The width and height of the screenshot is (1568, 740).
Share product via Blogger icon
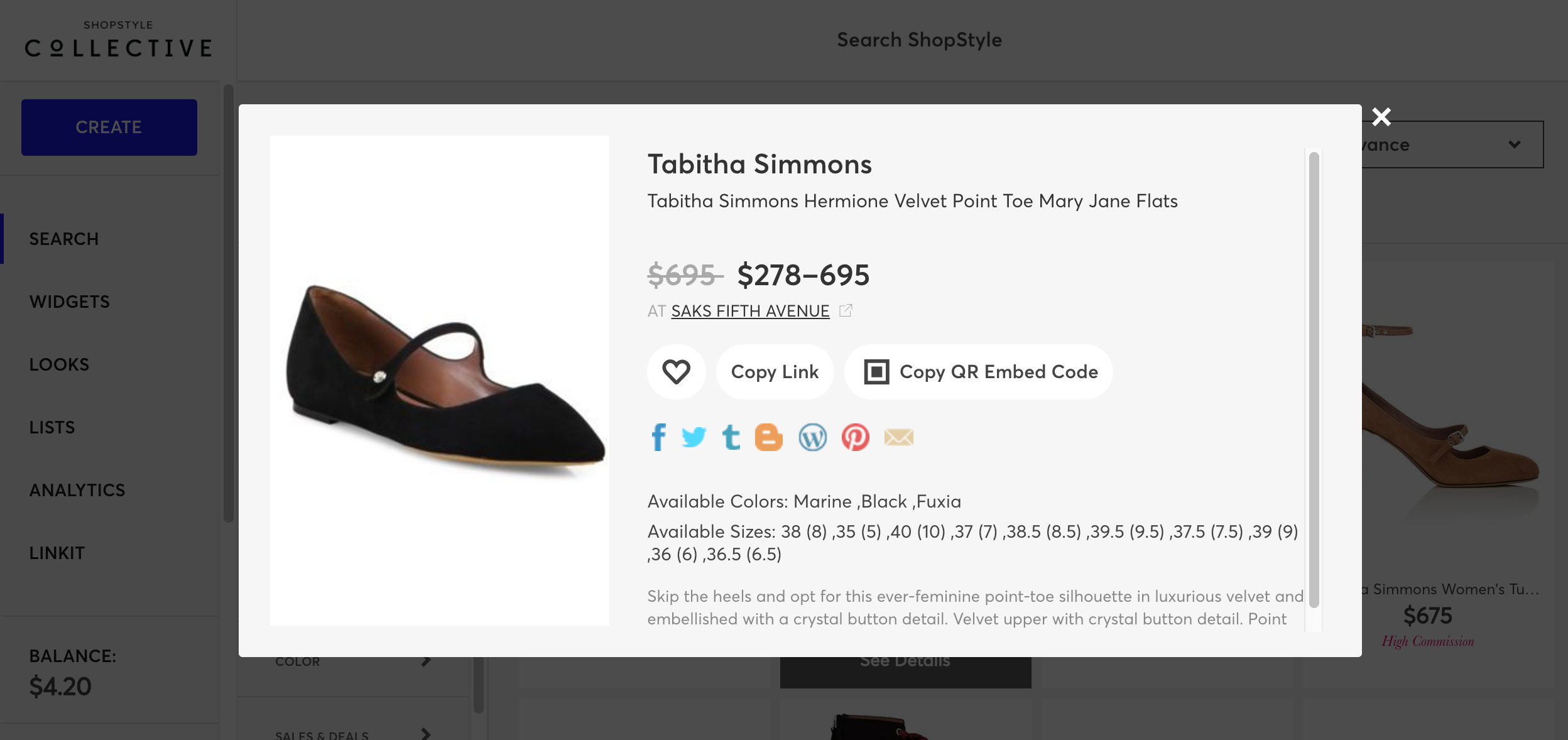tap(768, 437)
